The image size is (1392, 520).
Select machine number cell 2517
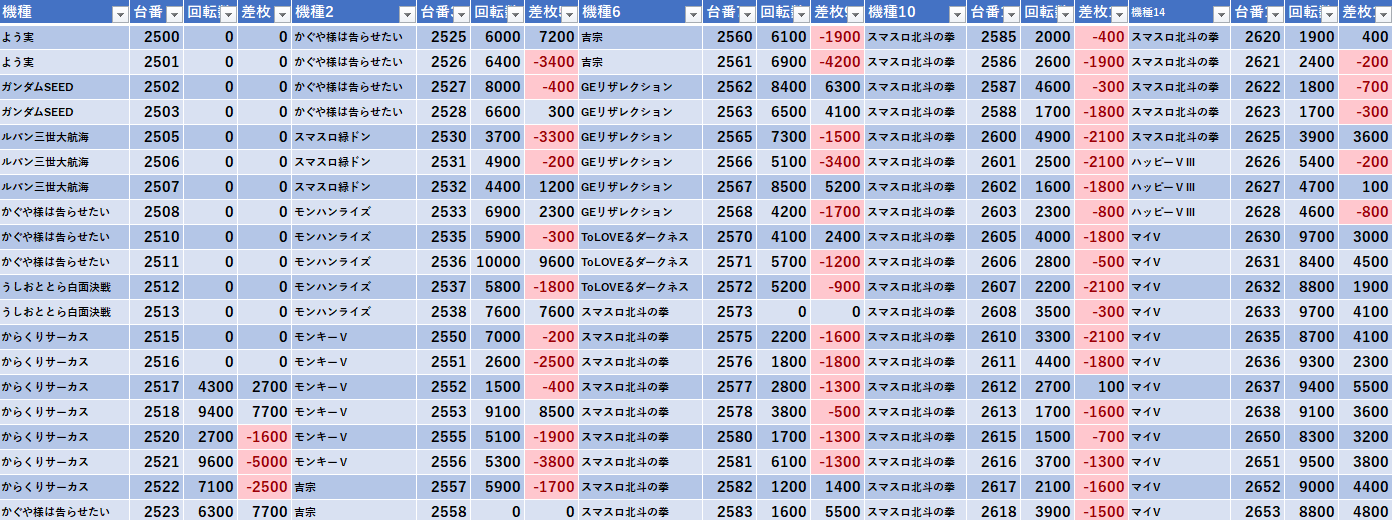click(157, 387)
